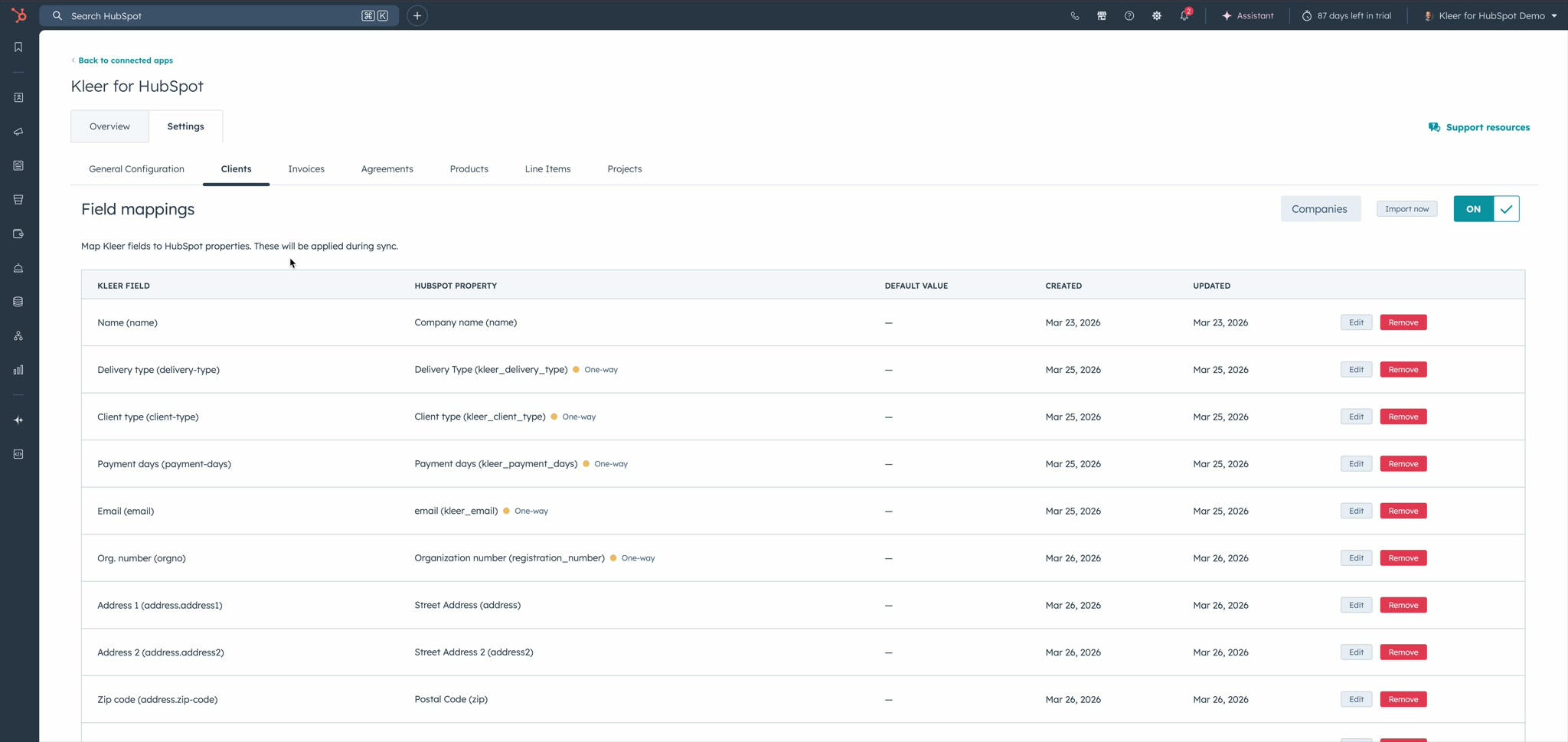Viewport: 1568px width, 742px height.
Task: Click the KLEER FIELD column header
Action: pos(123,286)
